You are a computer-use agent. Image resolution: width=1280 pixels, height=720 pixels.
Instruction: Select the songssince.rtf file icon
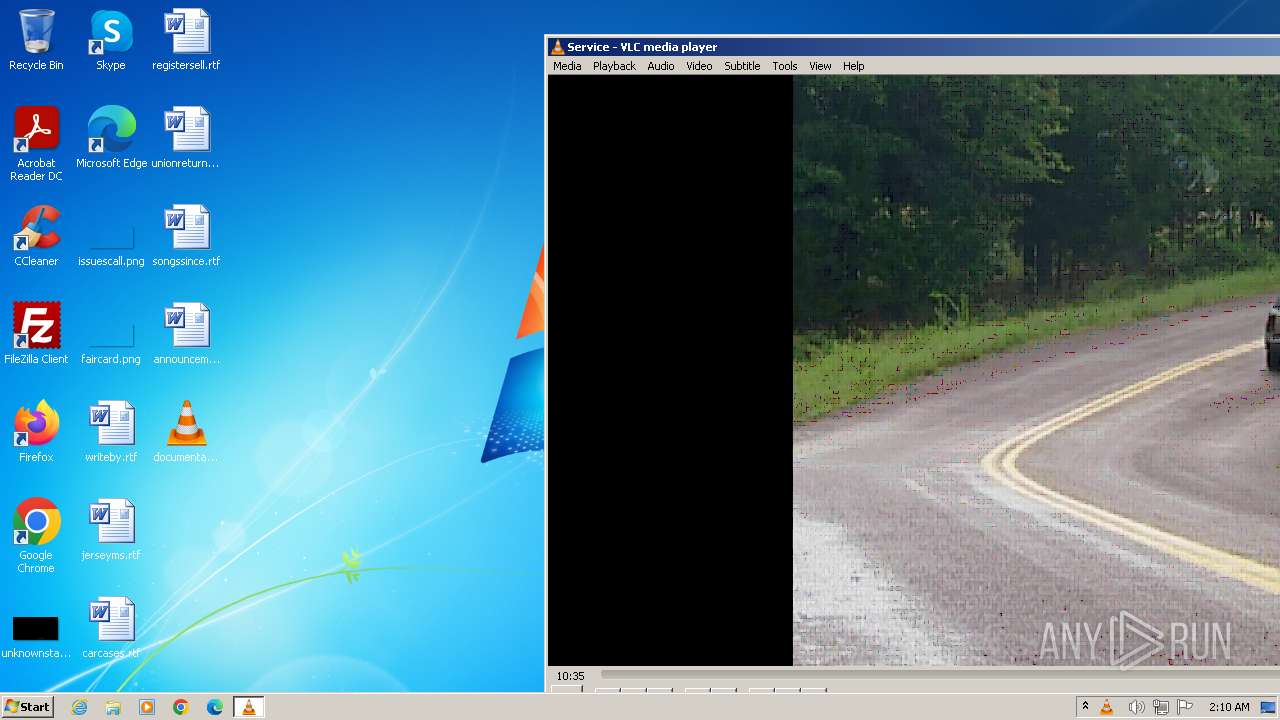pyautogui.click(x=186, y=236)
